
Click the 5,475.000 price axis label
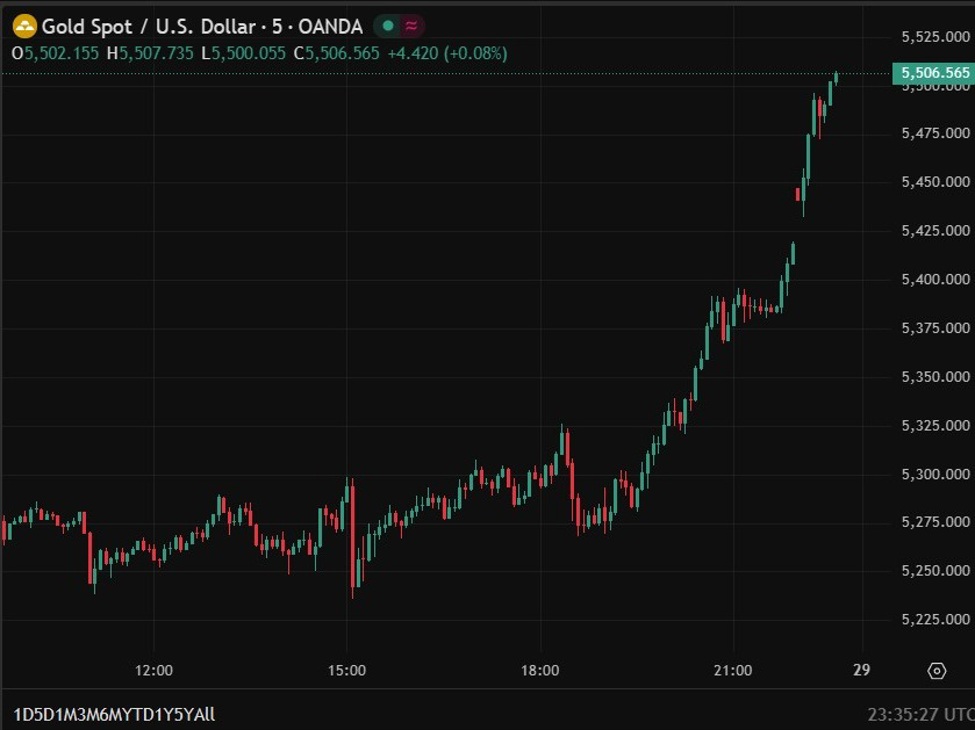click(x=935, y=133)
